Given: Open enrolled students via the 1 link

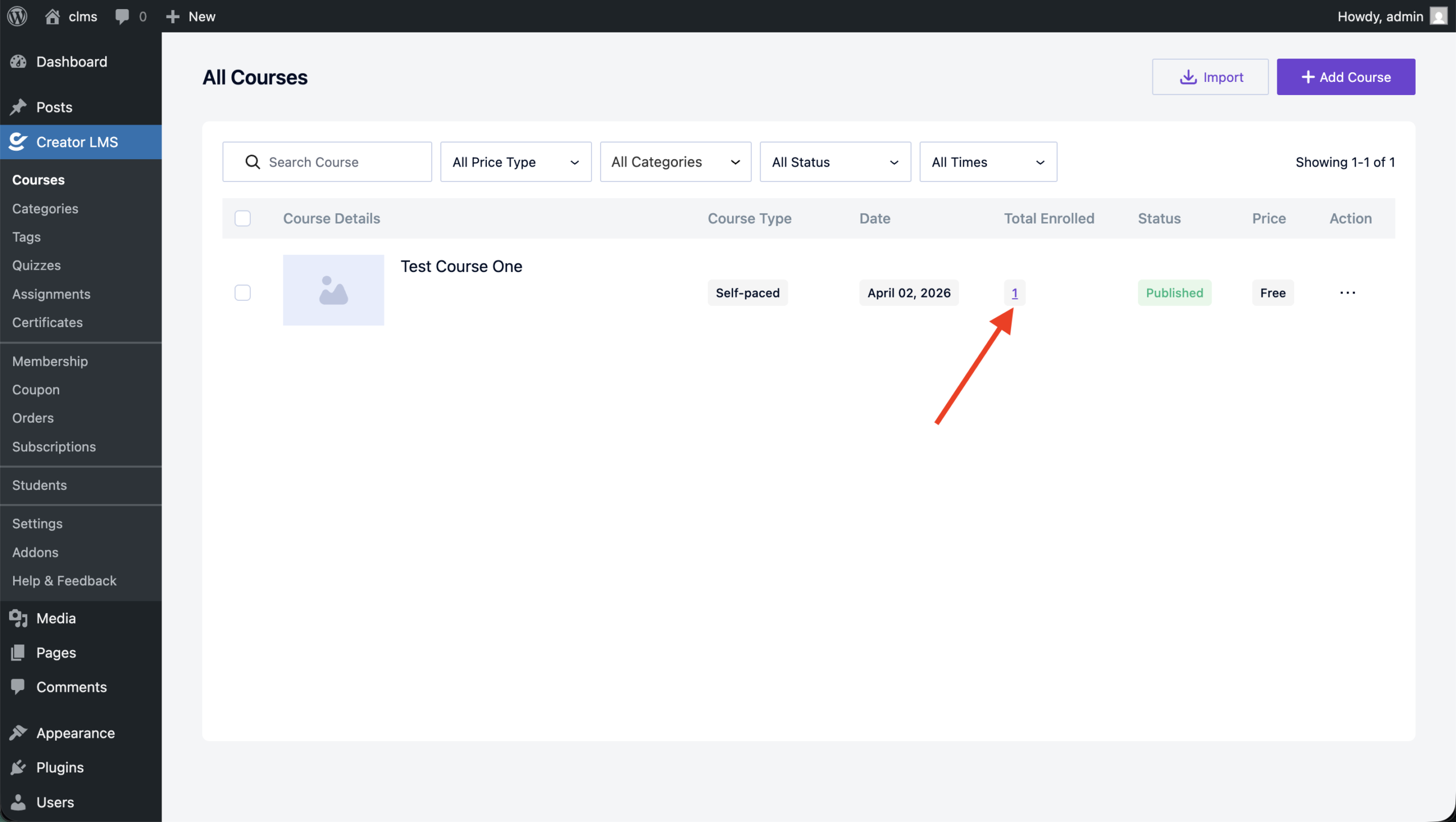Looking at the screenshot, I should (x=1015, y=292).
